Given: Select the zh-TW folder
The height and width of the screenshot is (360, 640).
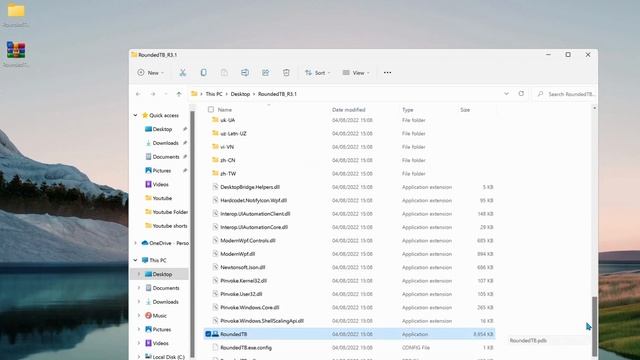Looking at the screenshot, I should 228,174.
